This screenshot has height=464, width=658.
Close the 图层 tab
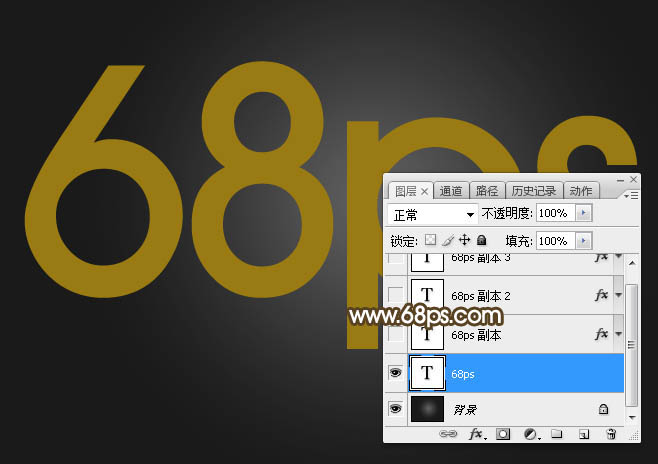(424, 192)
